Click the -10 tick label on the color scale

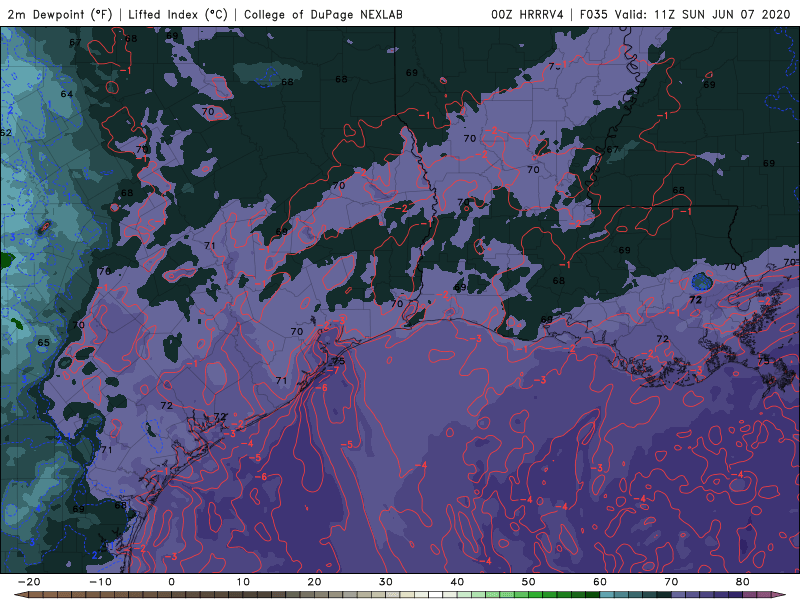coord(100,582)
